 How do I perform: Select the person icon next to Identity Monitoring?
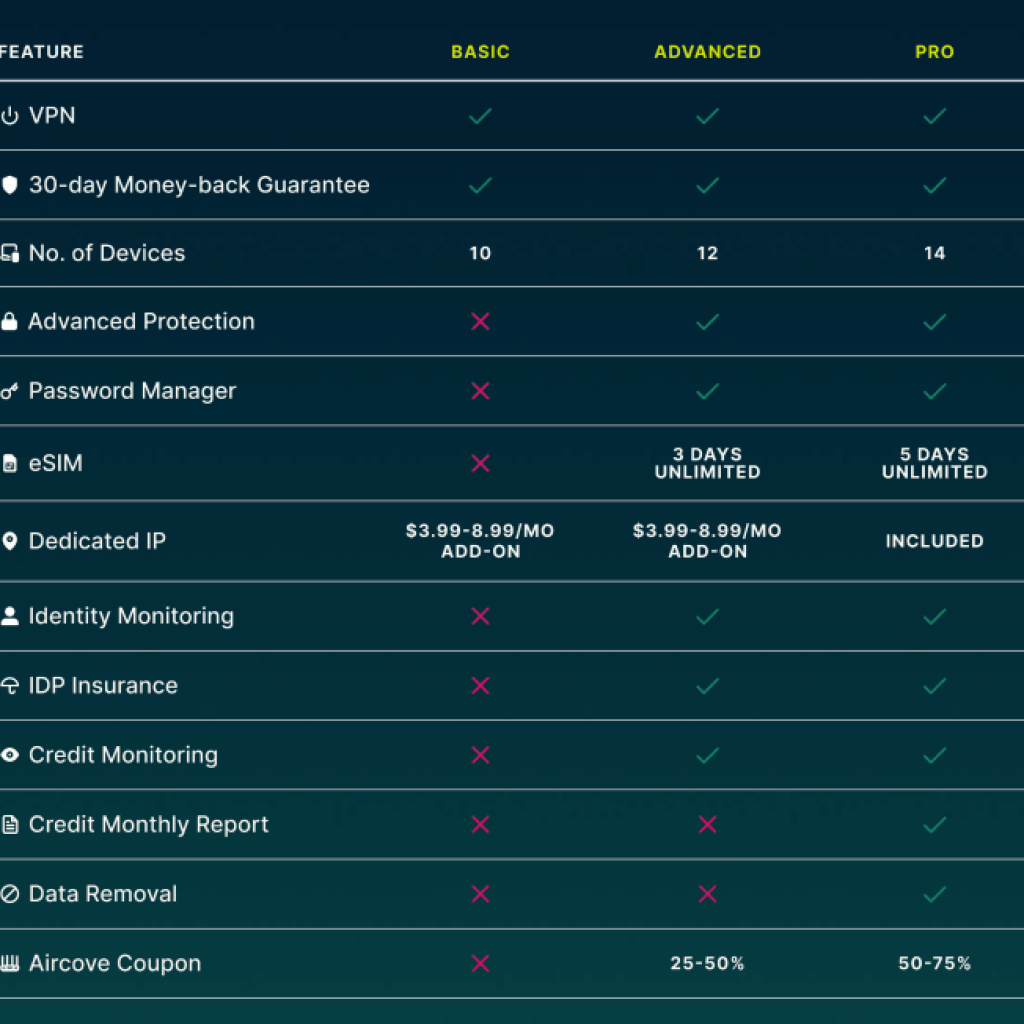[11, 616]
